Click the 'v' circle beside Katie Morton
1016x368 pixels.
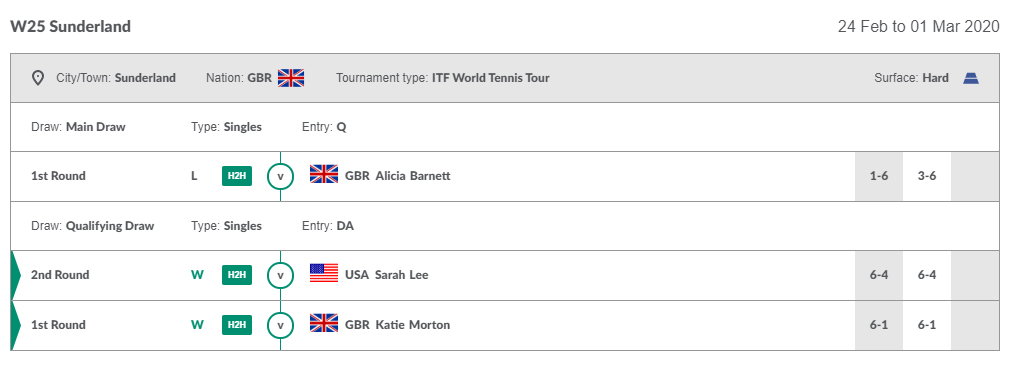[281, 325]
